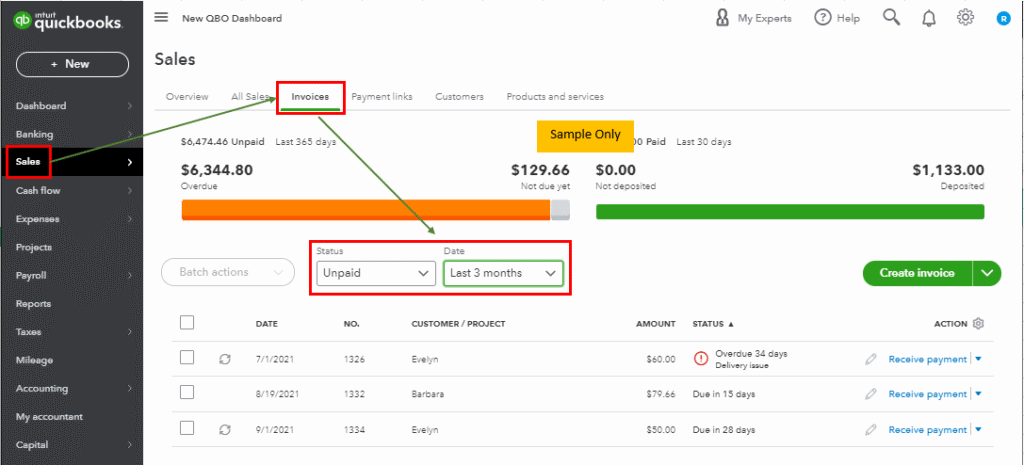Click the My Experts label
Screen dimensions: 1024x465
pos(764,18)
